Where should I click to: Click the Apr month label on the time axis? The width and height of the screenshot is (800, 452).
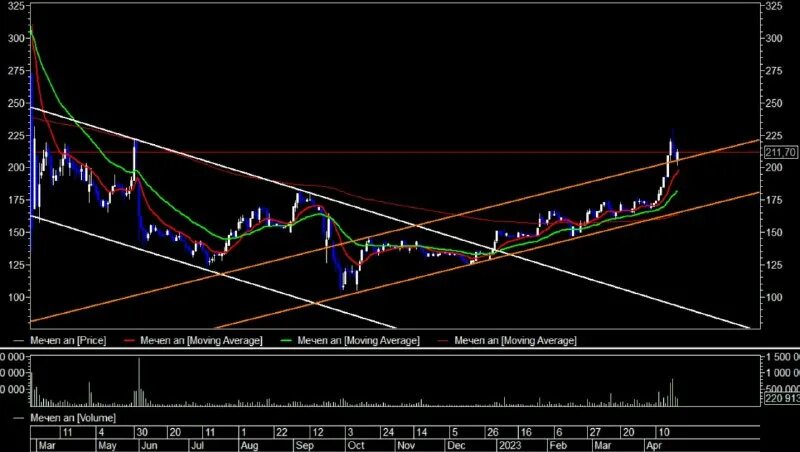point(654,445)
